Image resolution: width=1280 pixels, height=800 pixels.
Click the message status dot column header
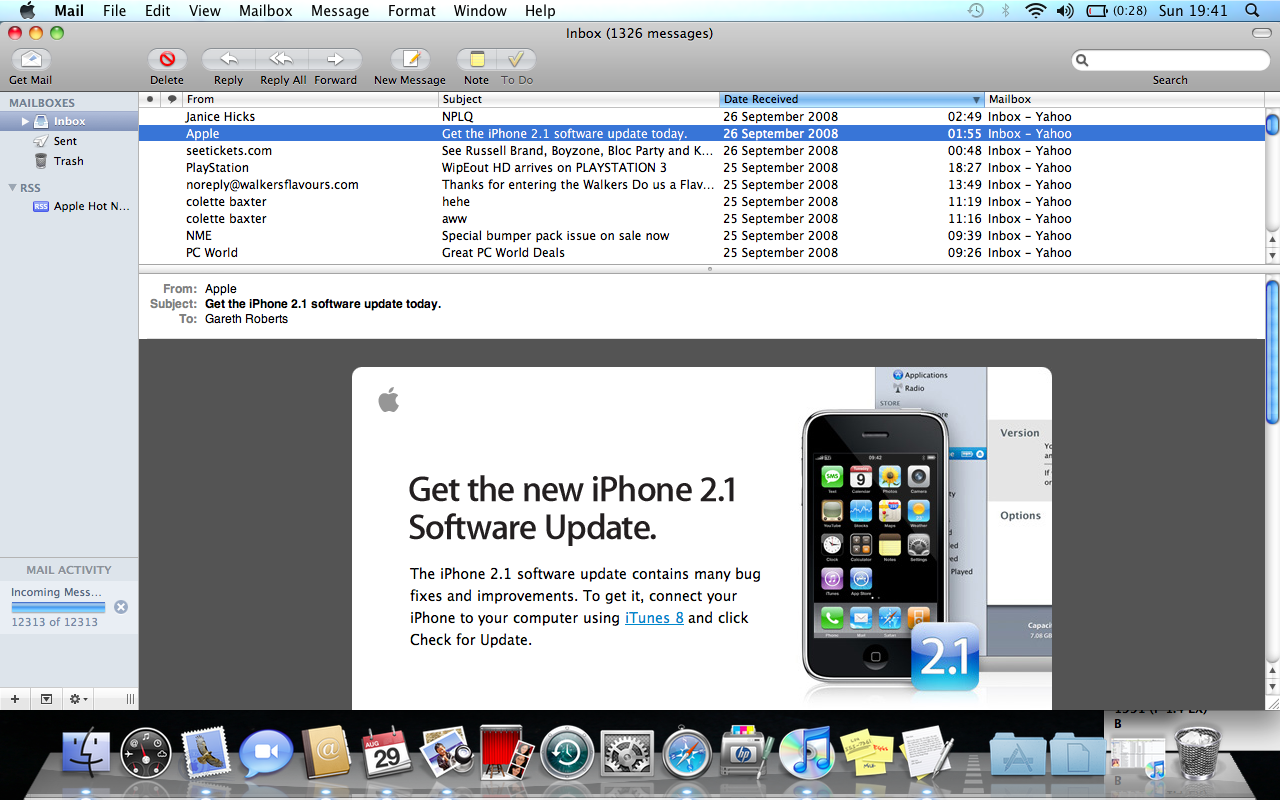(x=150, y=99)
